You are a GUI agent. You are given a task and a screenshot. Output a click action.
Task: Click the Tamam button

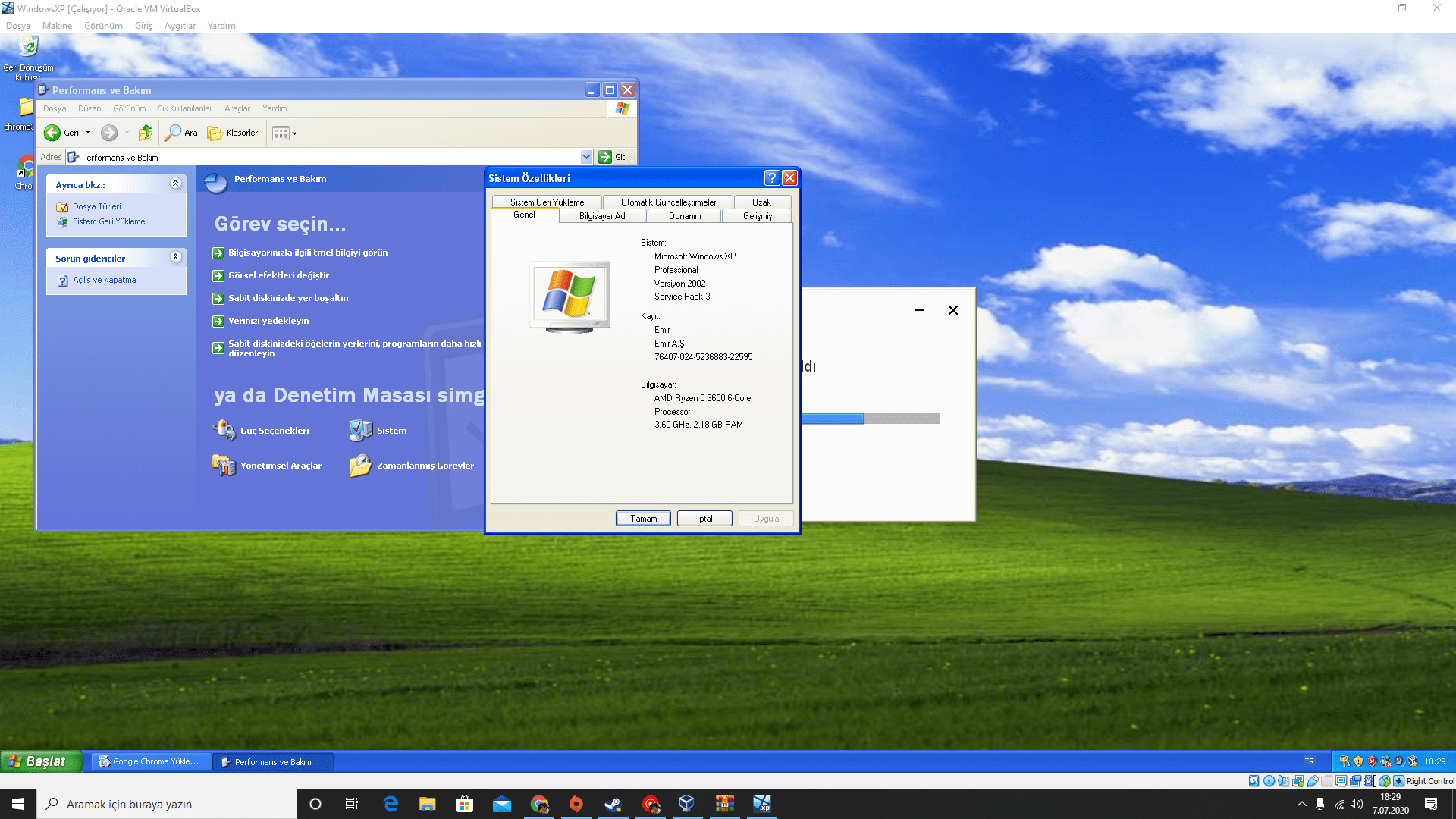tap(643, 519)
